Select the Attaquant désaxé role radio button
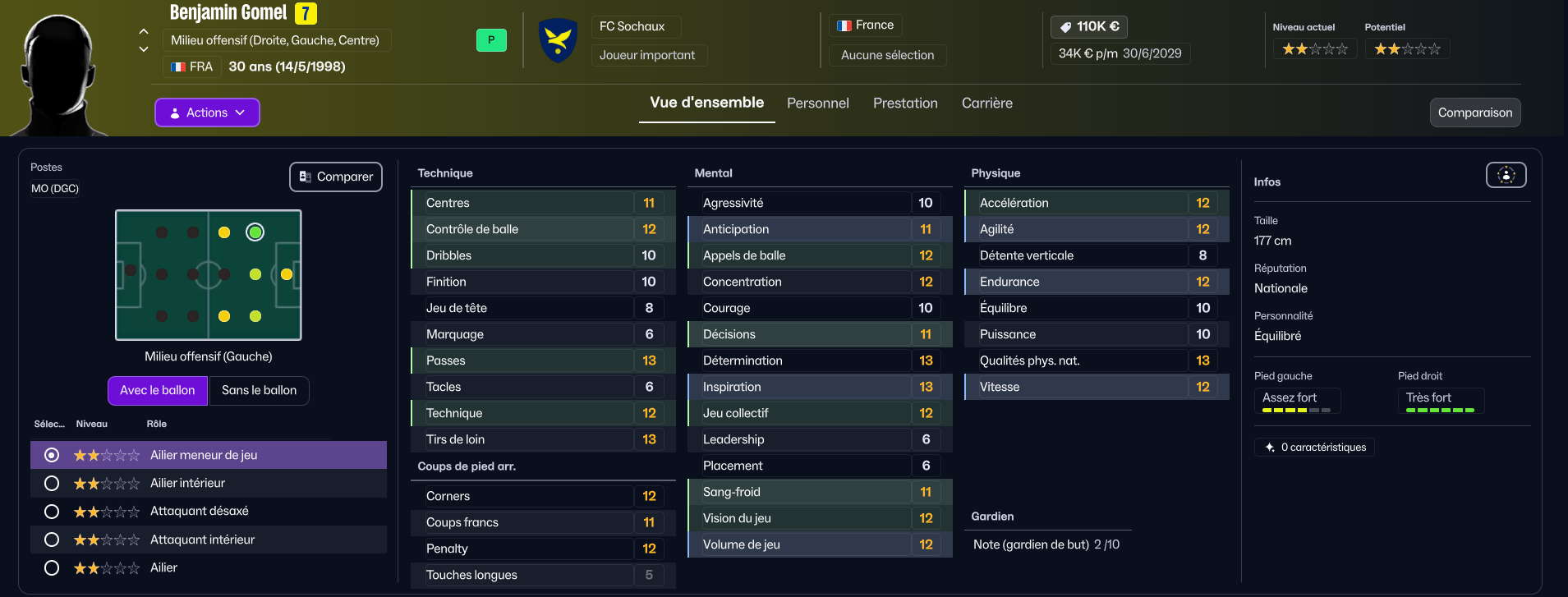The width and height of the screenshot is (1568, 597). point(52,512)
